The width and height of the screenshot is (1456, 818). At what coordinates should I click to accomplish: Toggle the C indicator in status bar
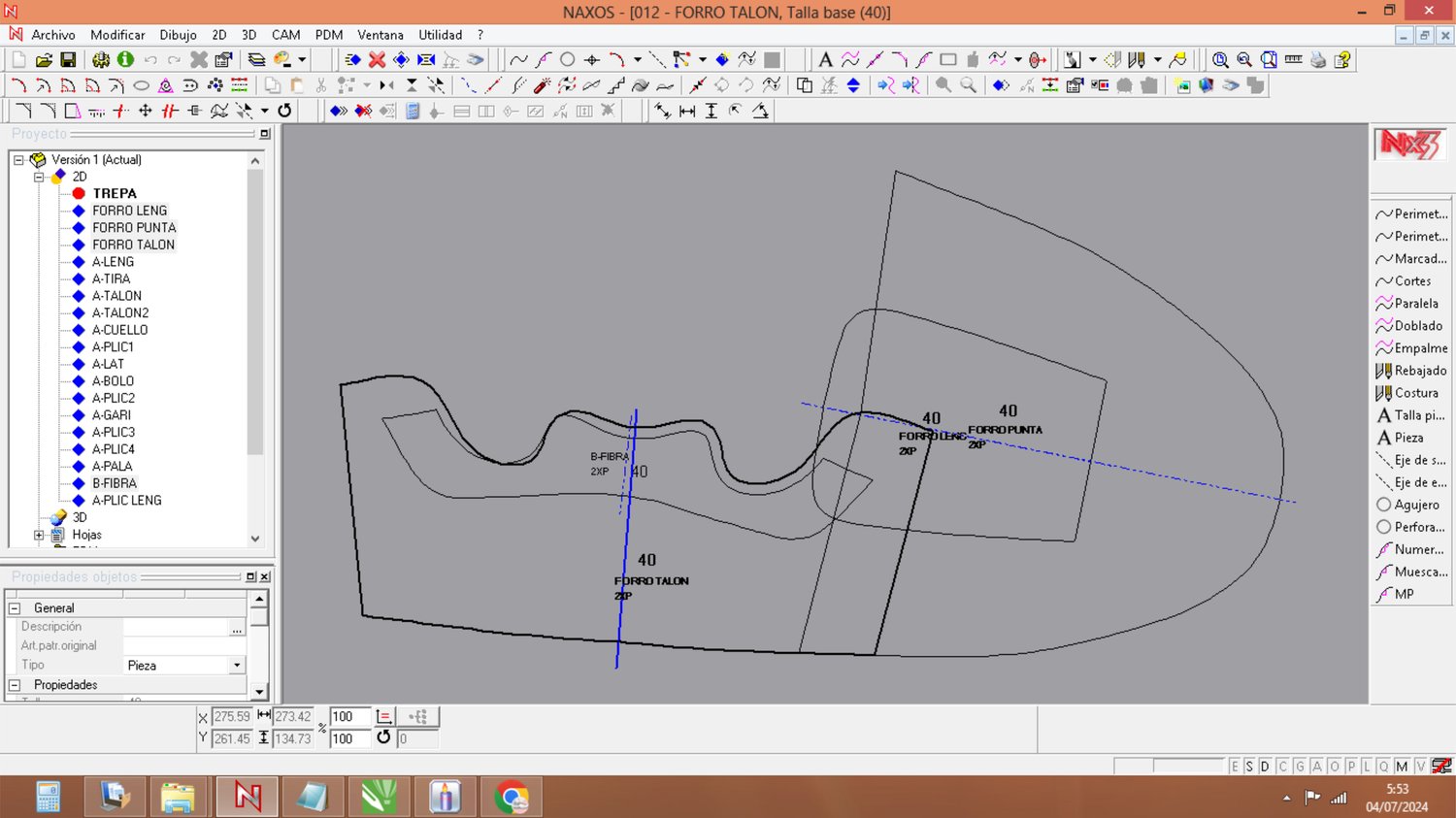(x=1282, y=767)
